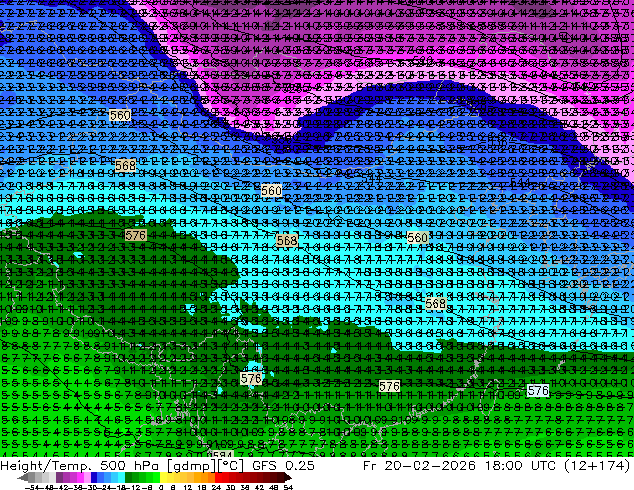The width and height of the screenshot is (634, 490).
Task: Click the "Height/Temp. 500 hPa" title text
Action: (x=82, y=465)
